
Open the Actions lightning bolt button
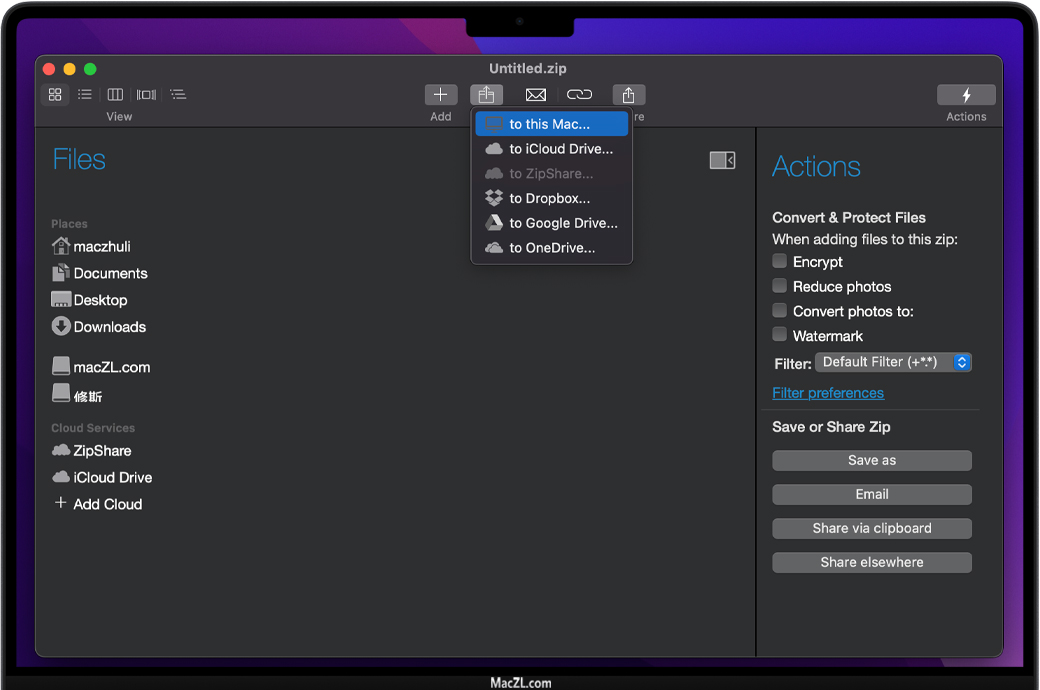(966, 95)
